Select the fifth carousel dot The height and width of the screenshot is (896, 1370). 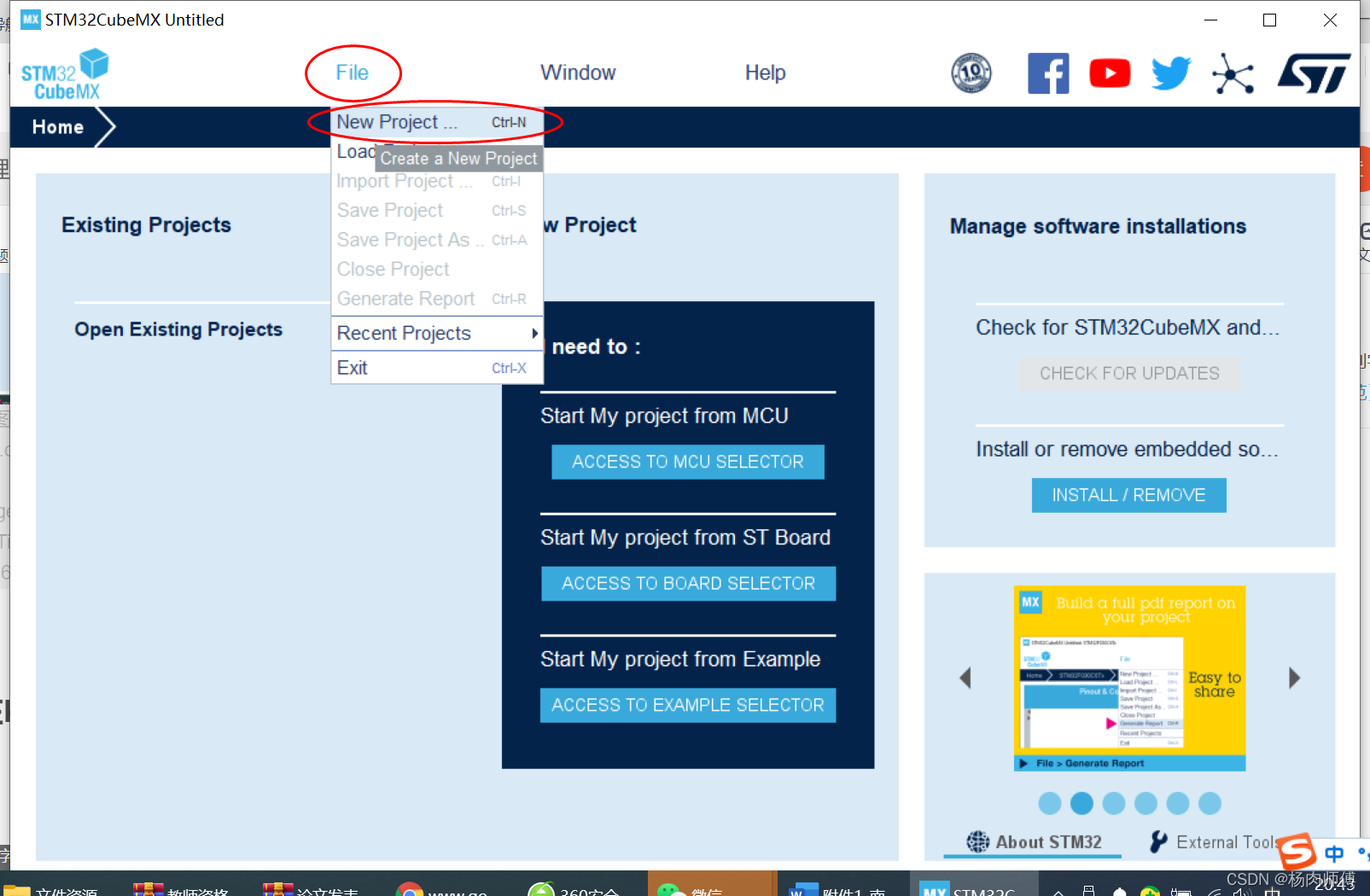click(x=1178, y=803)
